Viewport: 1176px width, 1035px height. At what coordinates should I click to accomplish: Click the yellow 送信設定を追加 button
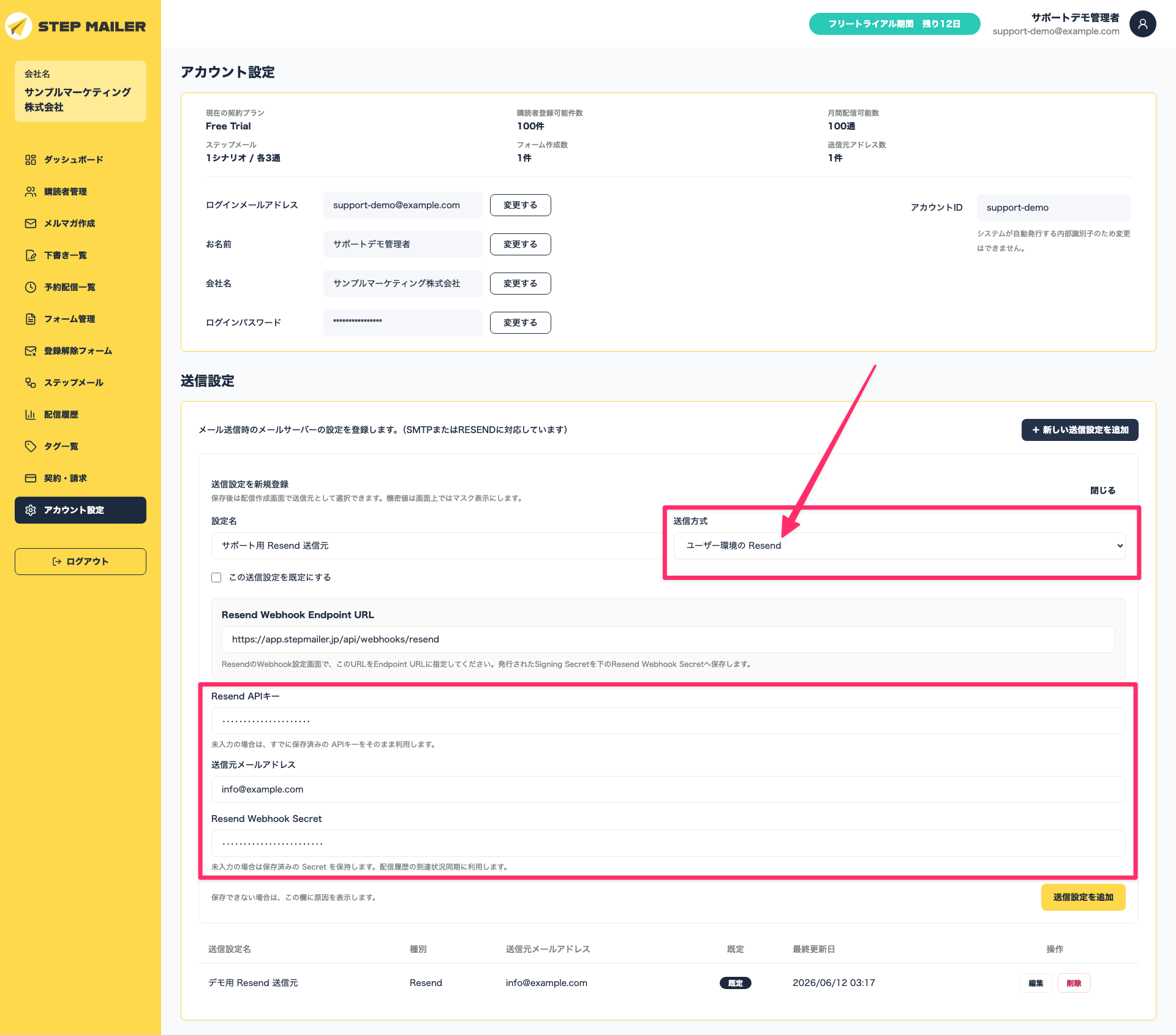tap(1083, 897)
